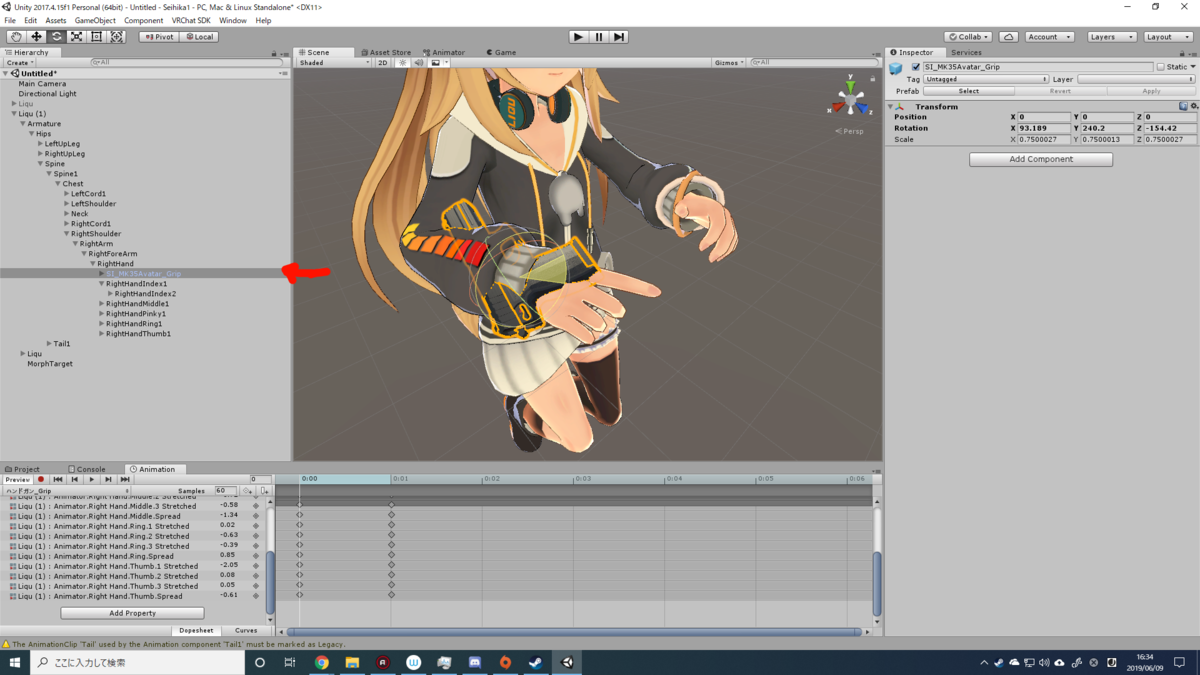Expand the RightHandMiddle1 bone in Hierarchy
1200x675 pixels.
tap(102, 304)
